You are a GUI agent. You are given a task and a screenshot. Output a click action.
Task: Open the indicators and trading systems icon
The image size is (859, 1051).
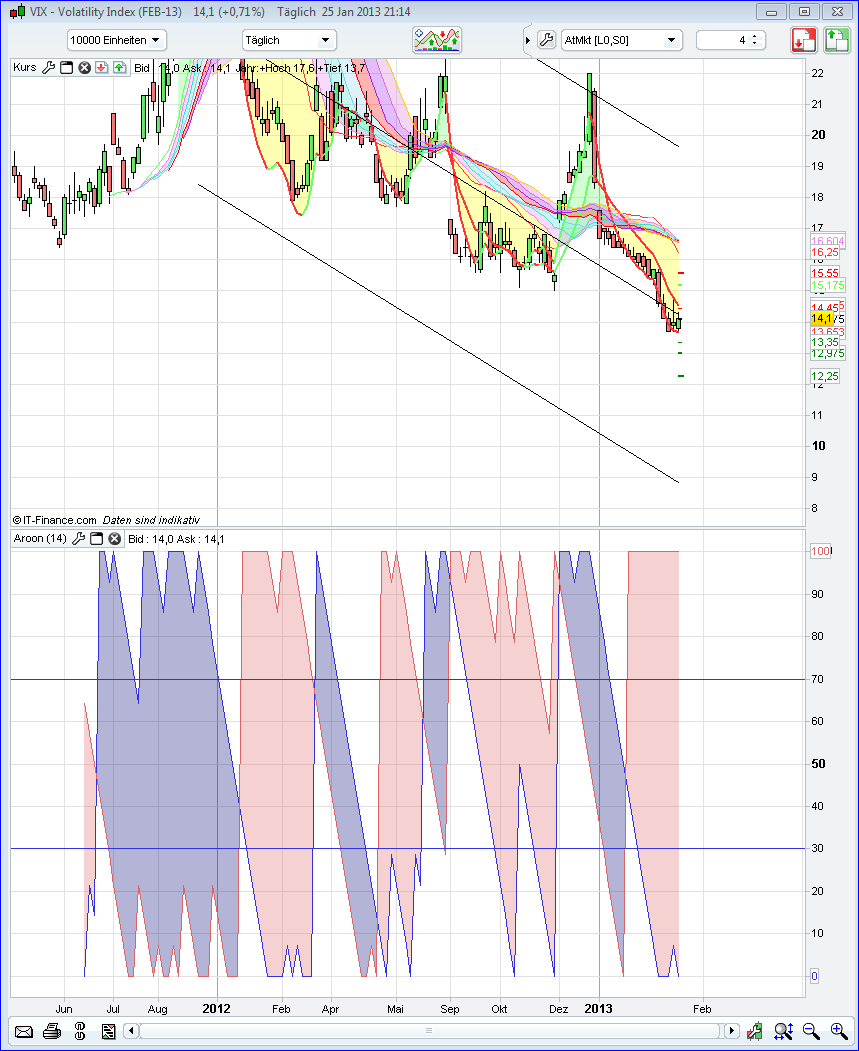[437, 40]
